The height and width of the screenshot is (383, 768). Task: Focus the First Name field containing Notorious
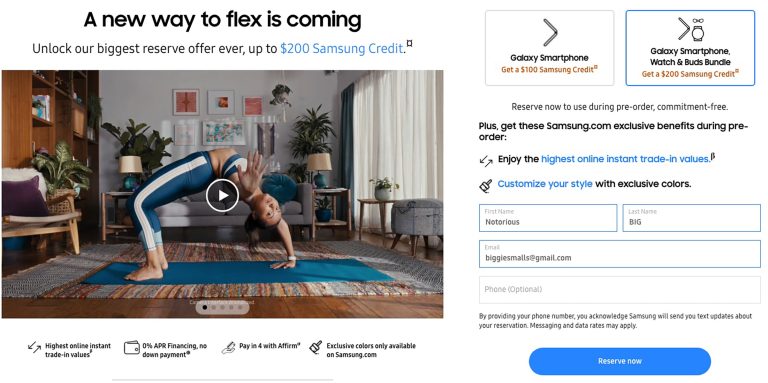[548, 218]
